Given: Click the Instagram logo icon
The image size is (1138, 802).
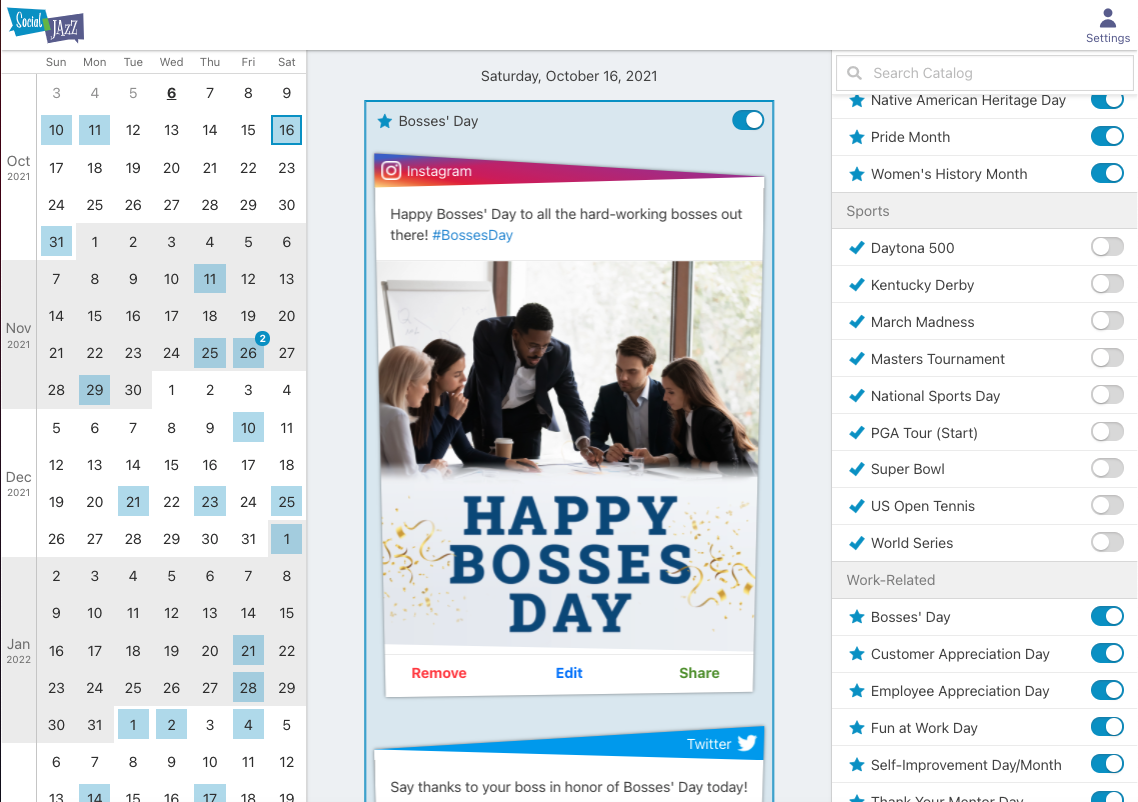Looking at the screenshot, I should point(390,171).
